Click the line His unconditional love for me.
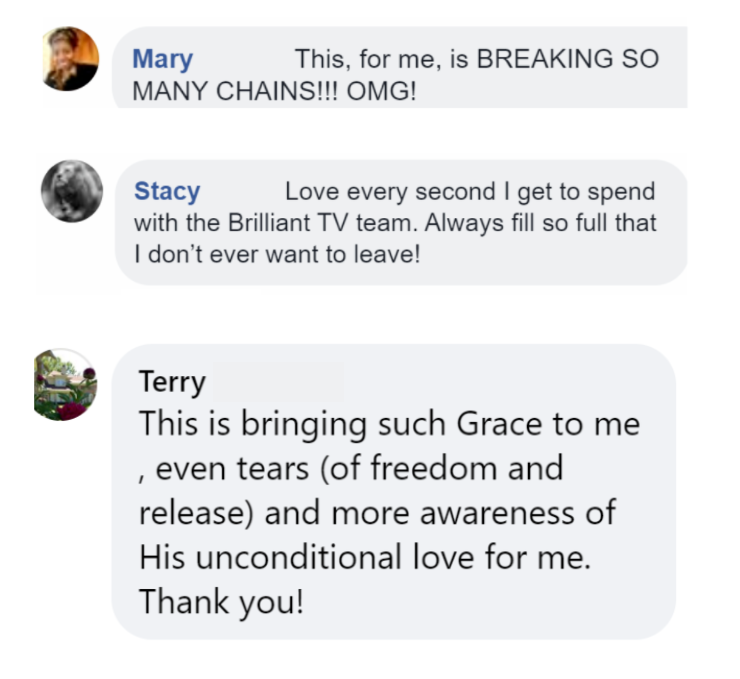Image resolution: width=740 pixels, height=679 pixels. pyautogui.click(x=365, y=557)
